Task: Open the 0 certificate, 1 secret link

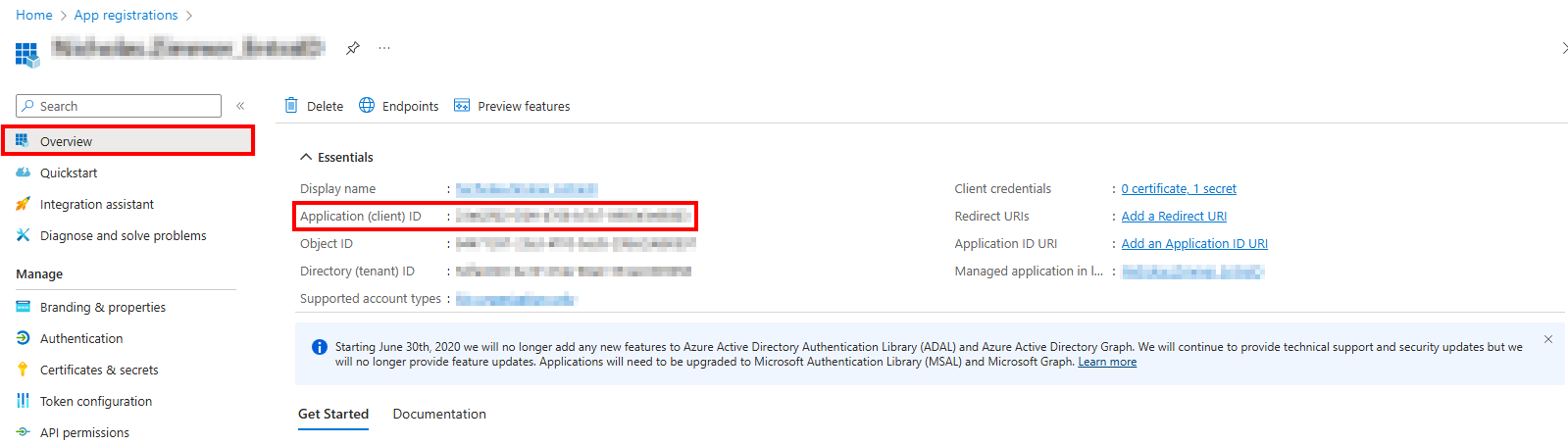Action: point(1179,188)
